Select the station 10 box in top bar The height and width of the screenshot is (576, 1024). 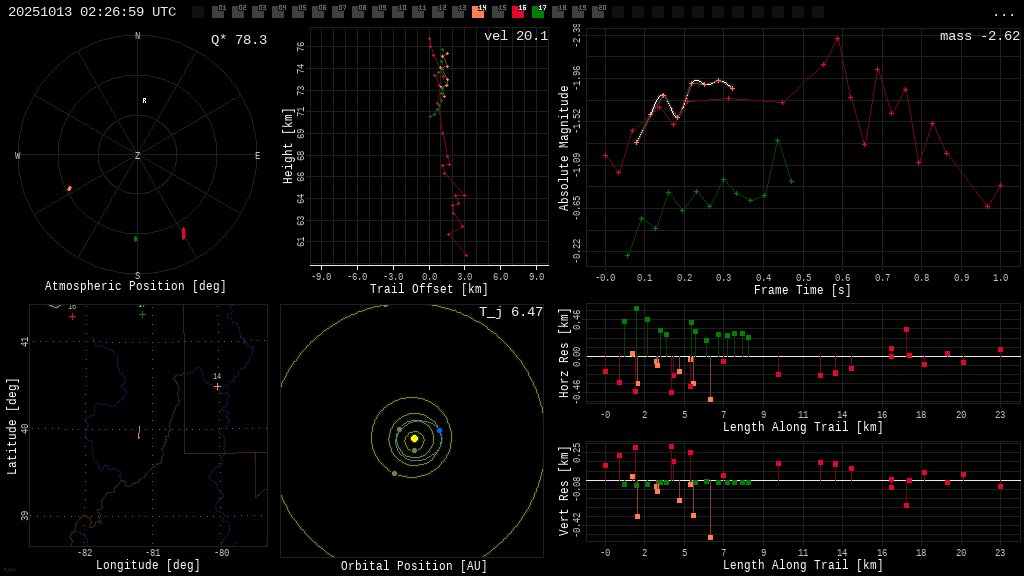point(398,12)
